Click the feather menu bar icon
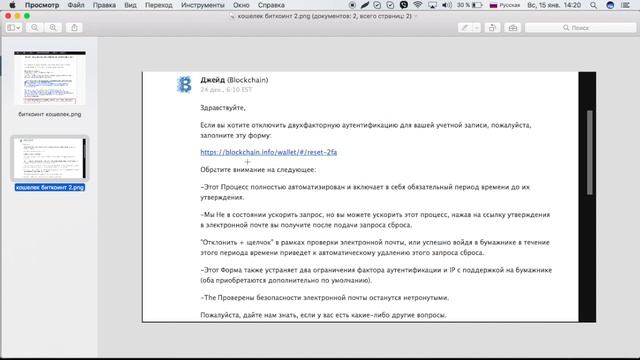Screen dimensions: 640x360 click(364, 5)
